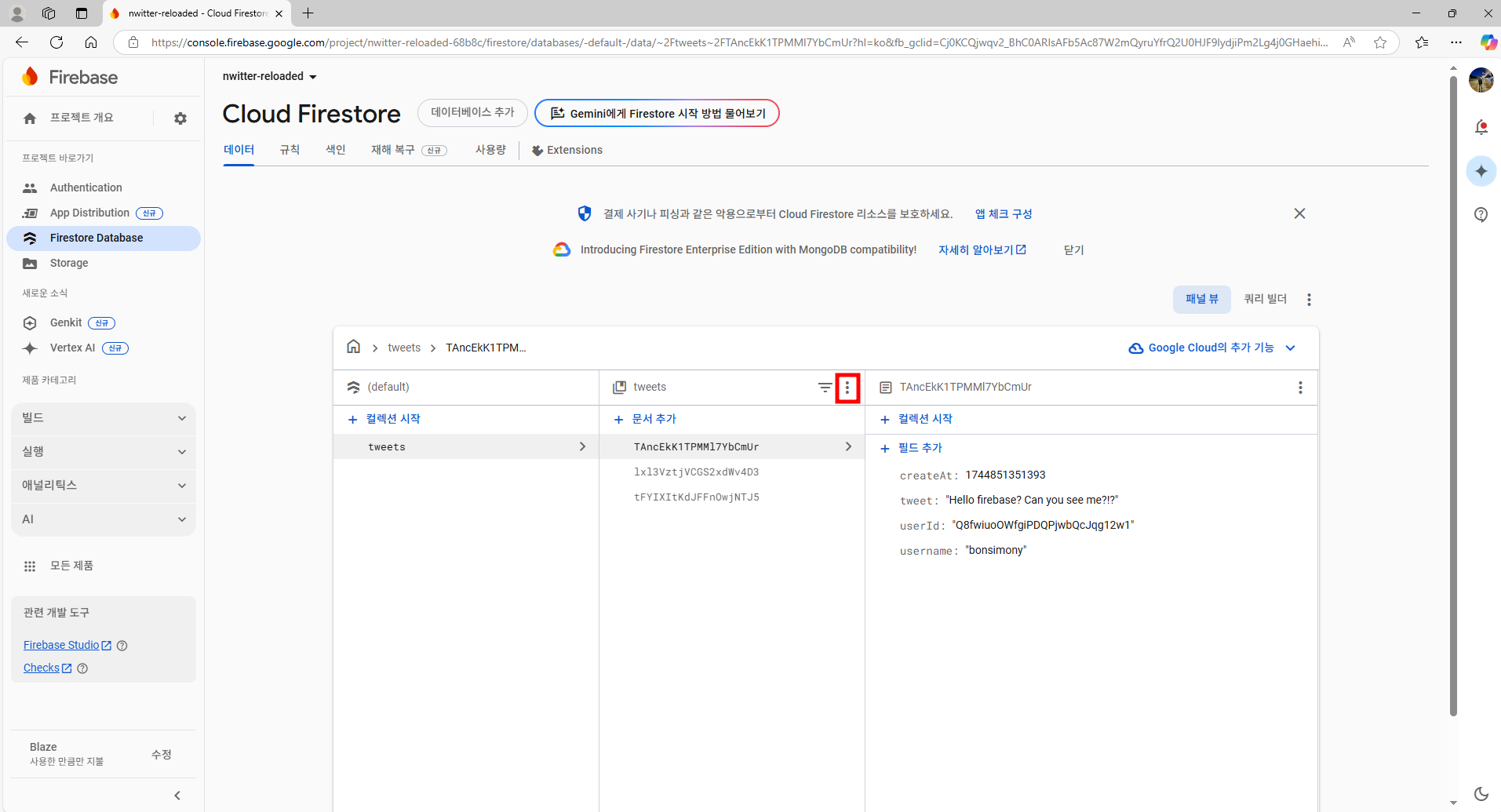Click 데이터베이스 추가 button

[x=472, y=113]
